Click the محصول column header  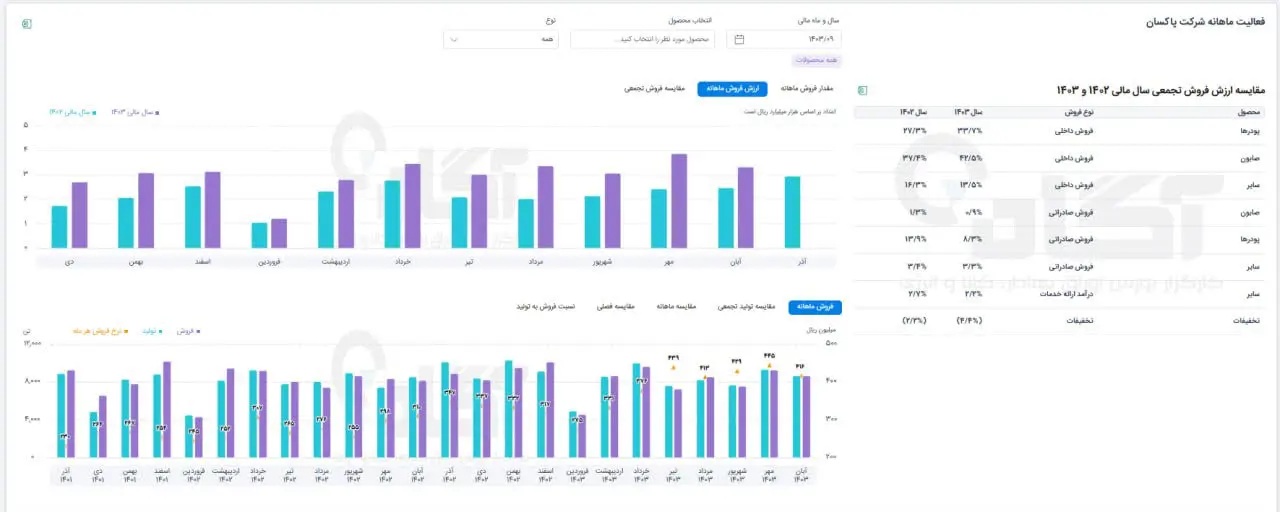[x=1248, y=112]
